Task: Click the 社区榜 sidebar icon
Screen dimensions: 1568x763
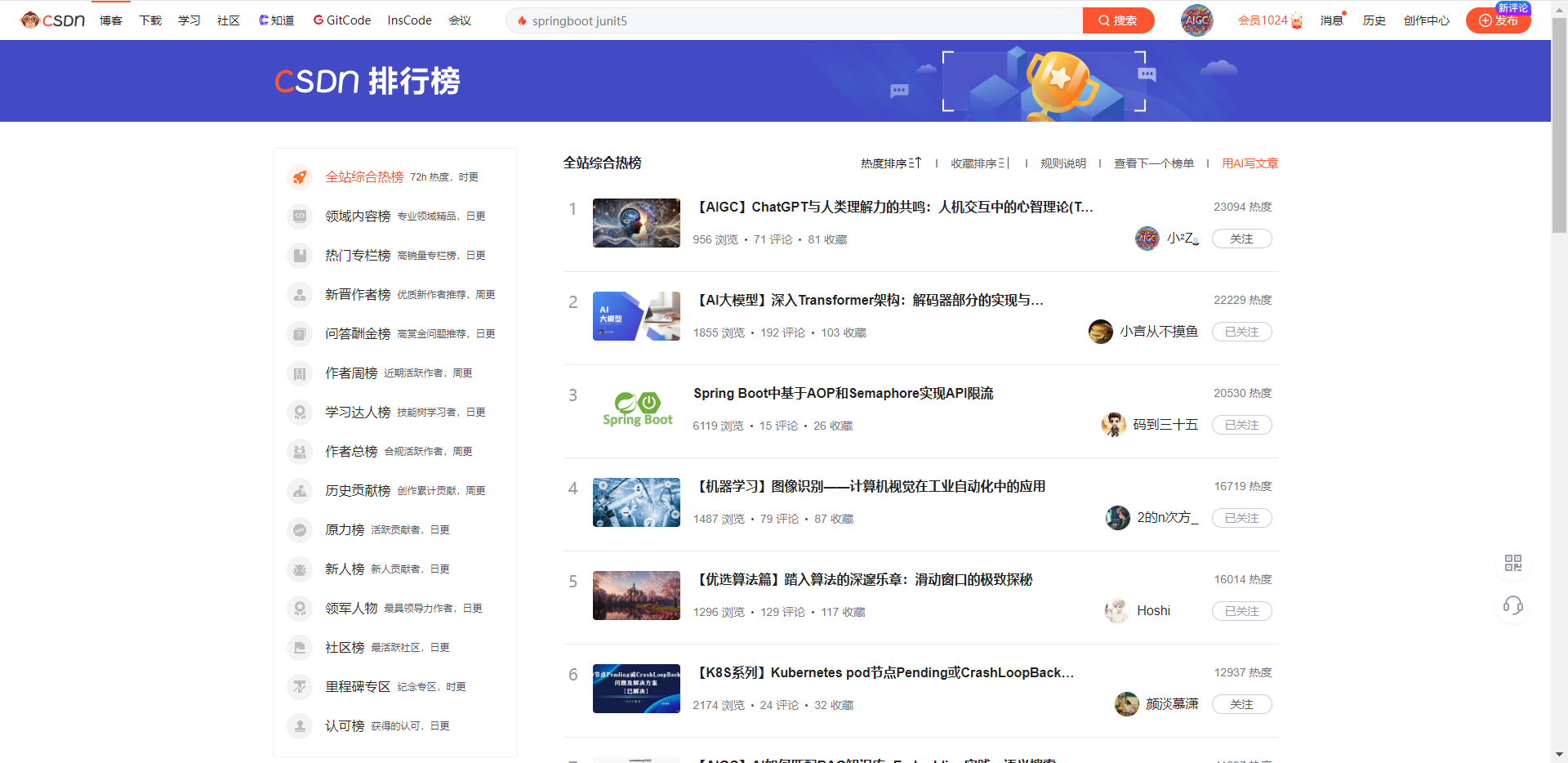Action: click(300, 648)
